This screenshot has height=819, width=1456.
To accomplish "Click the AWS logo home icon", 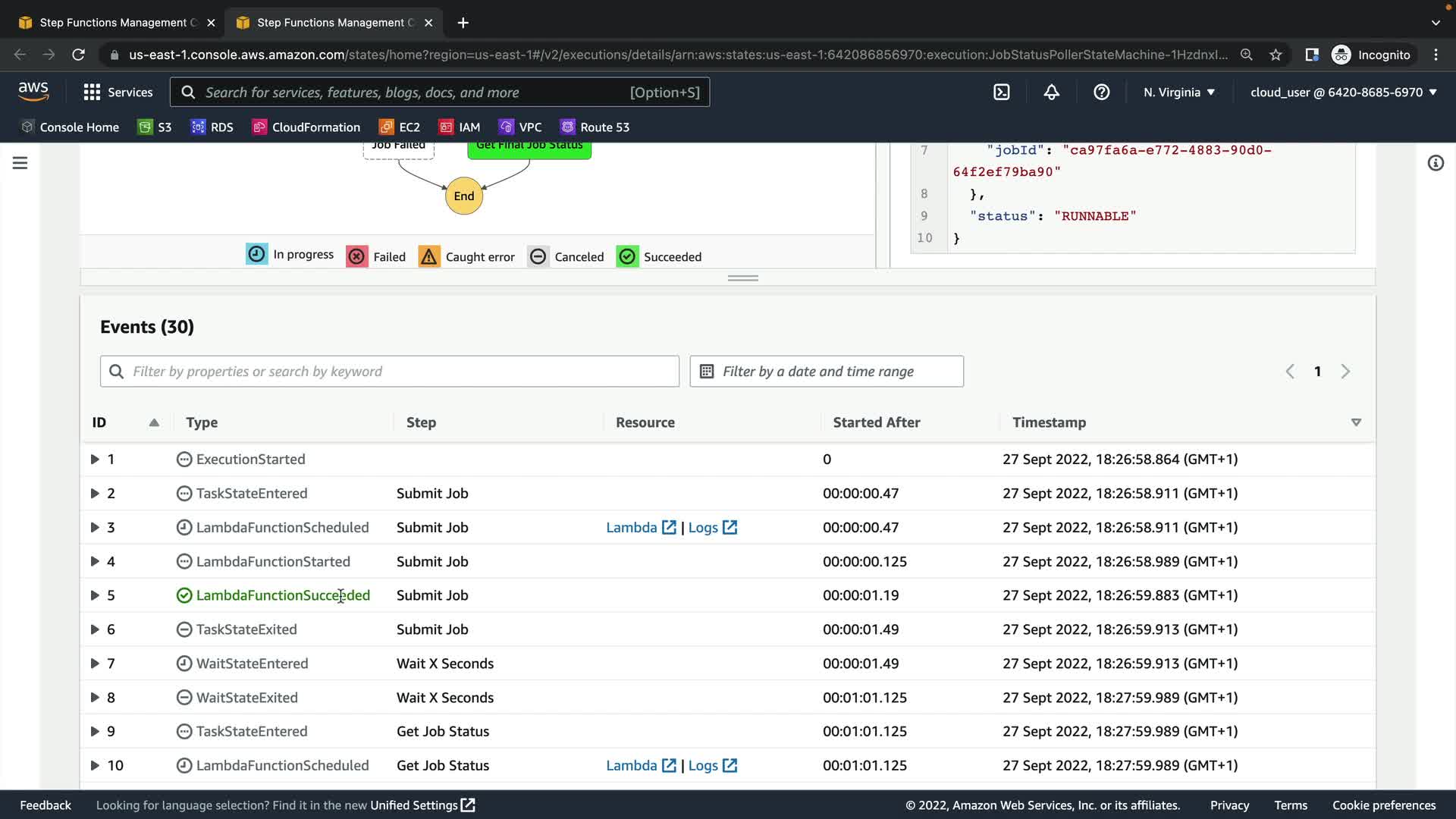I will click(33, 92).
